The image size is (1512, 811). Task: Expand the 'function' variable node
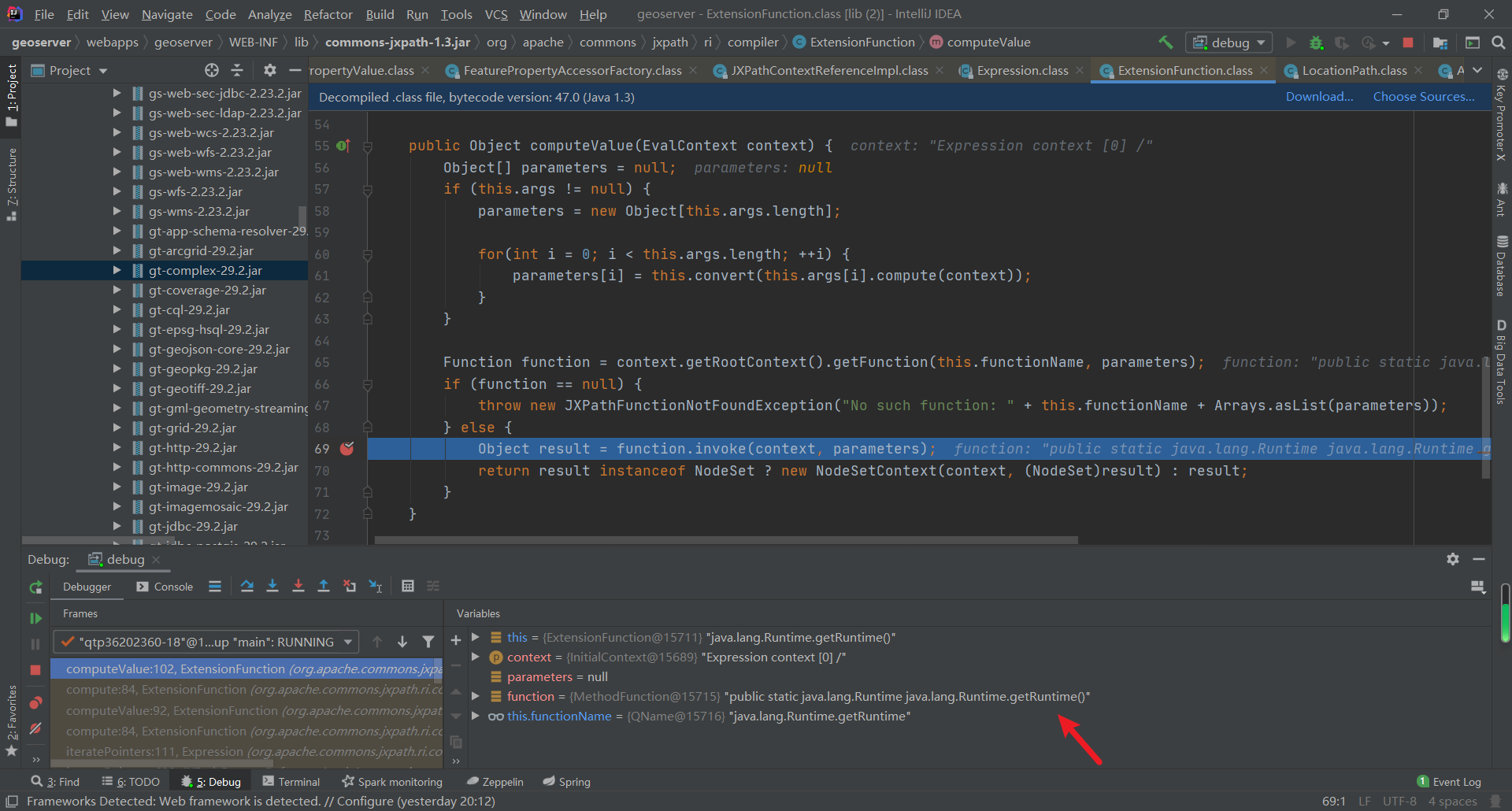[x=476, y=696]
